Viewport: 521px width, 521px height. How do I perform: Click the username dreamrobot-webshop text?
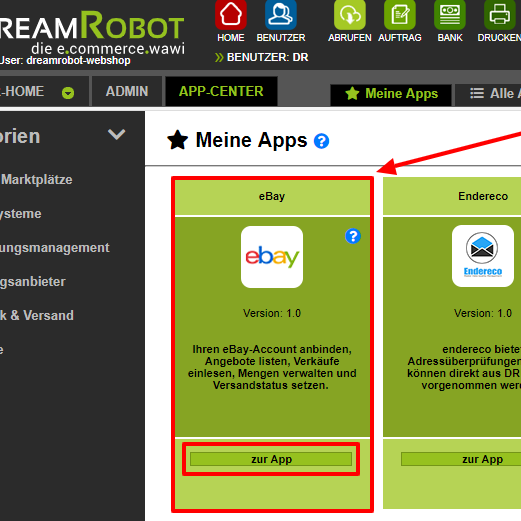(x=78, y=61)
